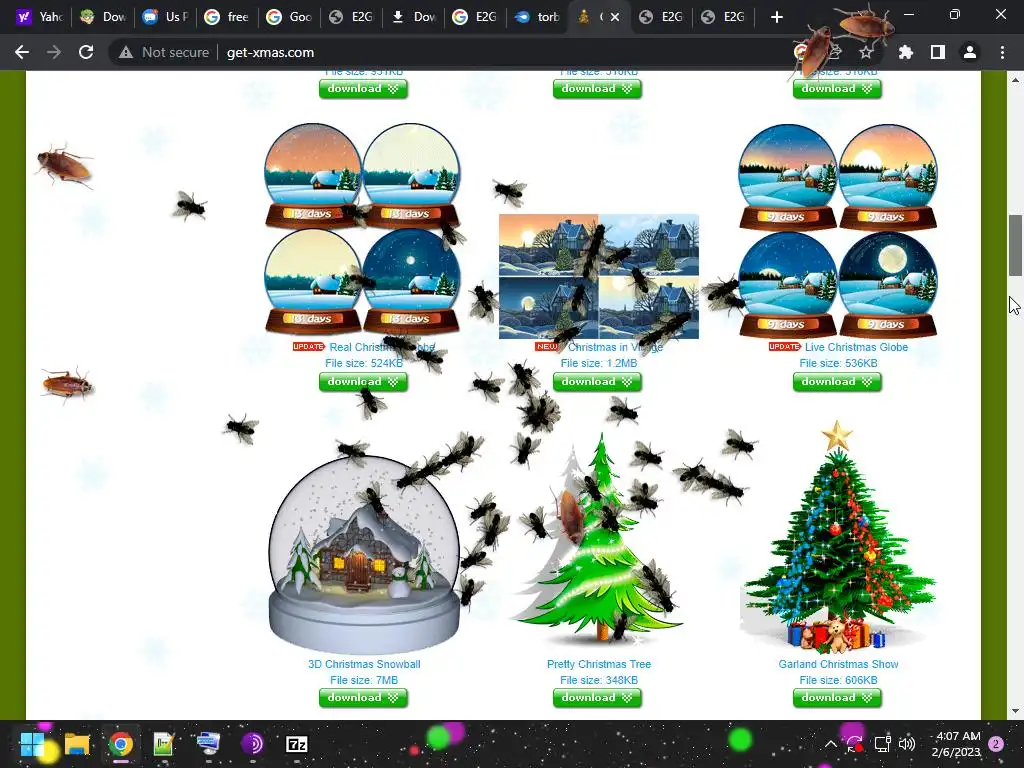1024x768 pixels.
Task: Open File Explorer from the taskbar
Action: [x=76, y=744]
